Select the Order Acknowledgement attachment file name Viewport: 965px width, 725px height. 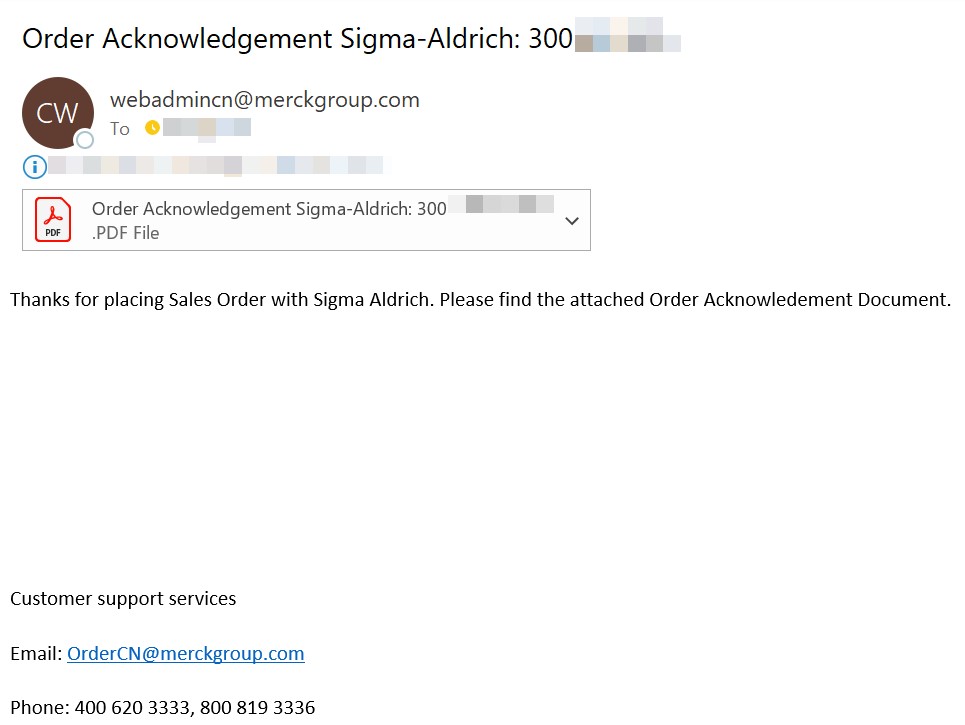pyautogui.click(x=269, y=209)
